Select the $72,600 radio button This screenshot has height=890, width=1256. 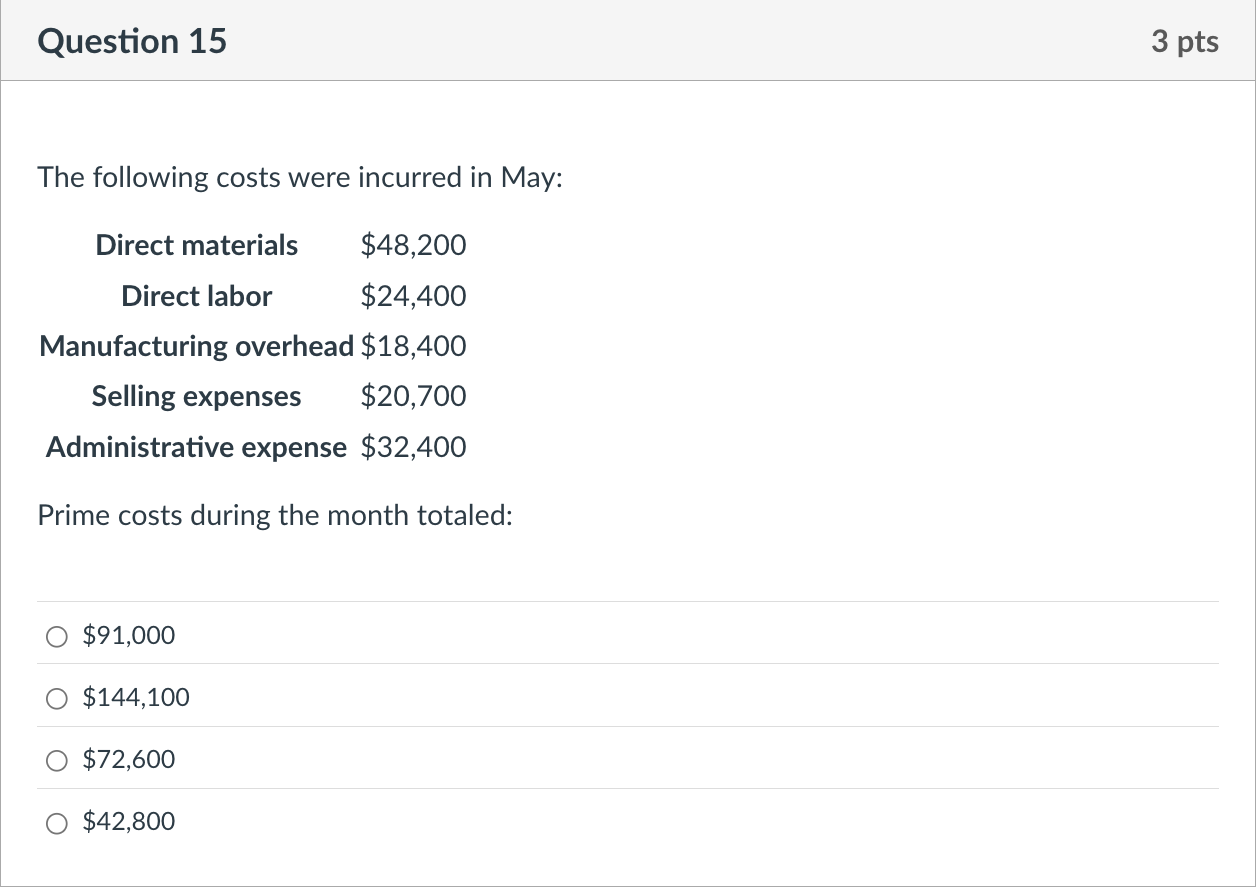57,760
